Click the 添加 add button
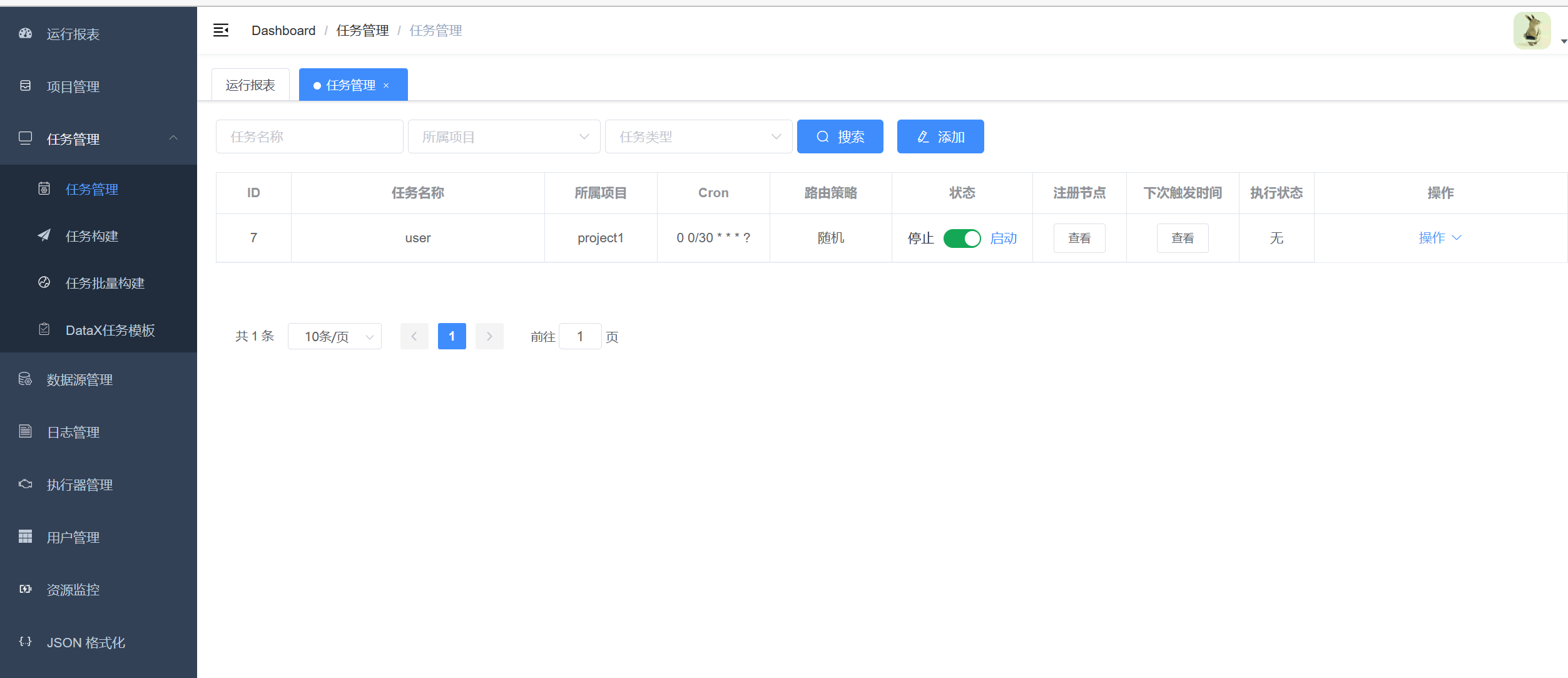Viewport: 1568px width, 678px height. (940, 136)
